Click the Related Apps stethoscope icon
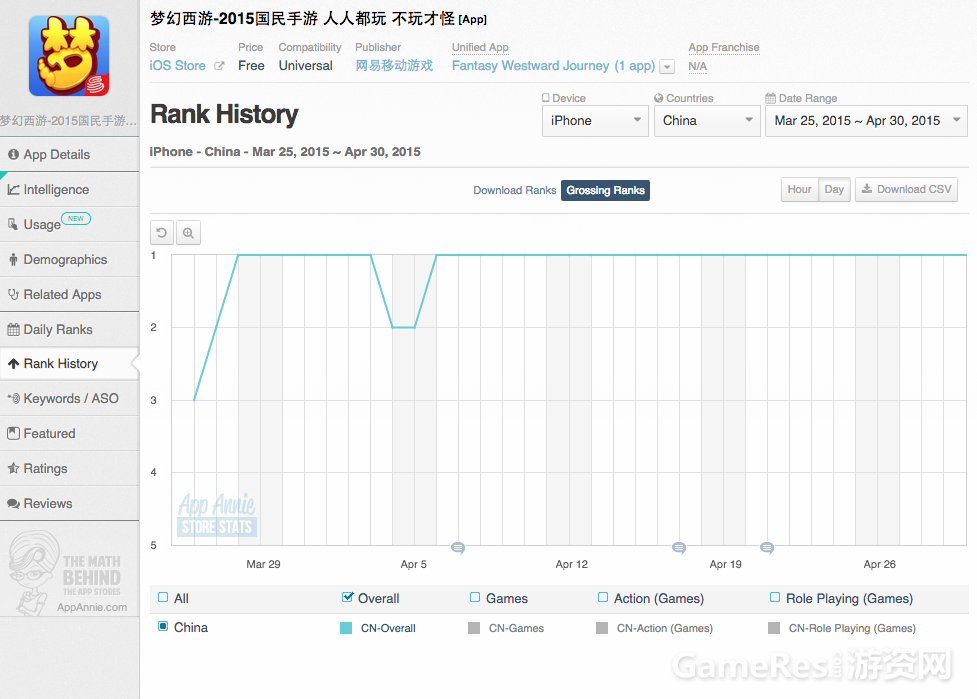 pos(13,294)
